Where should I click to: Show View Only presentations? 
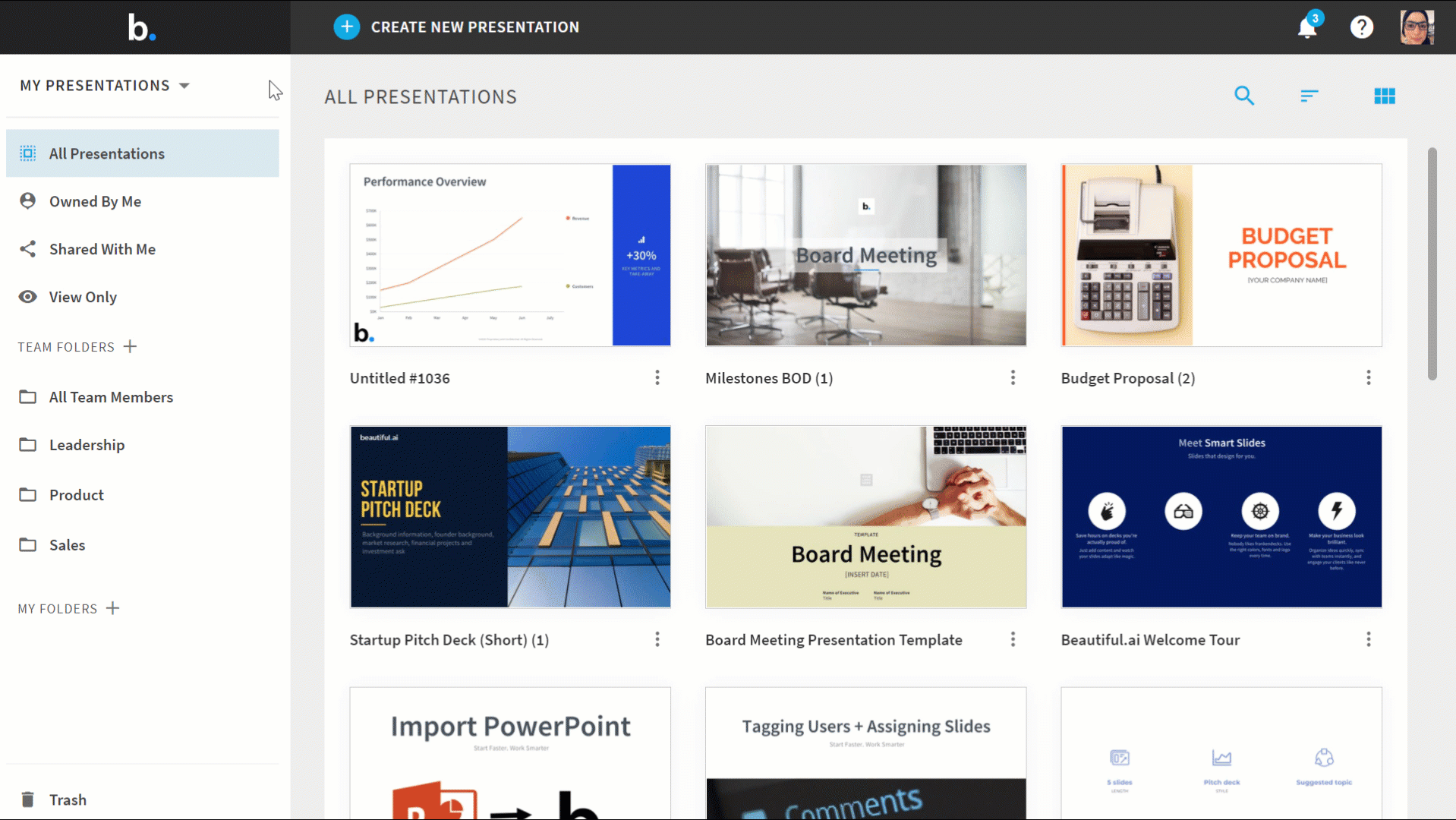tap(143, 297)
